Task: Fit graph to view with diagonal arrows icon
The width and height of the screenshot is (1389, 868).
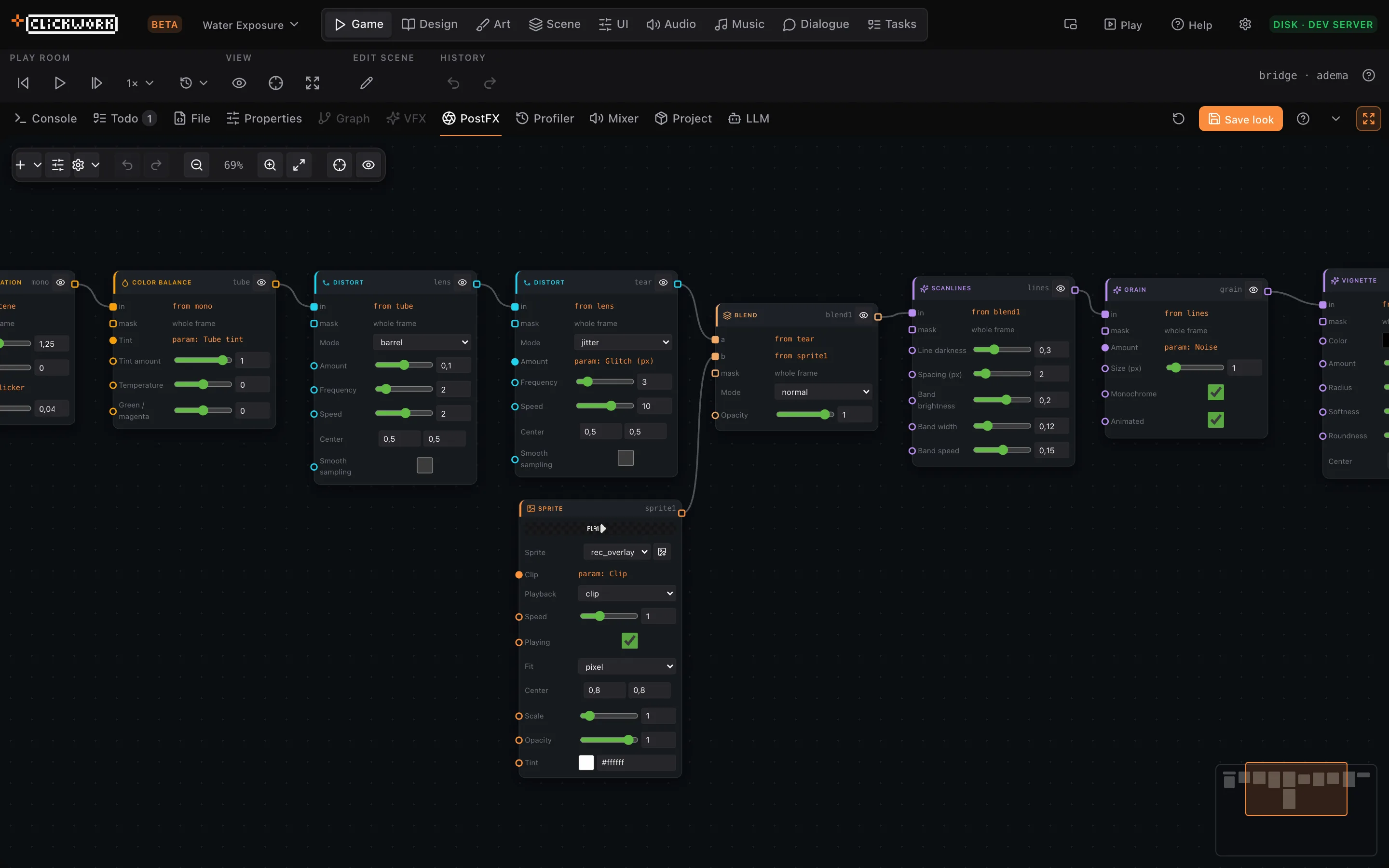Action: point(299,165)
